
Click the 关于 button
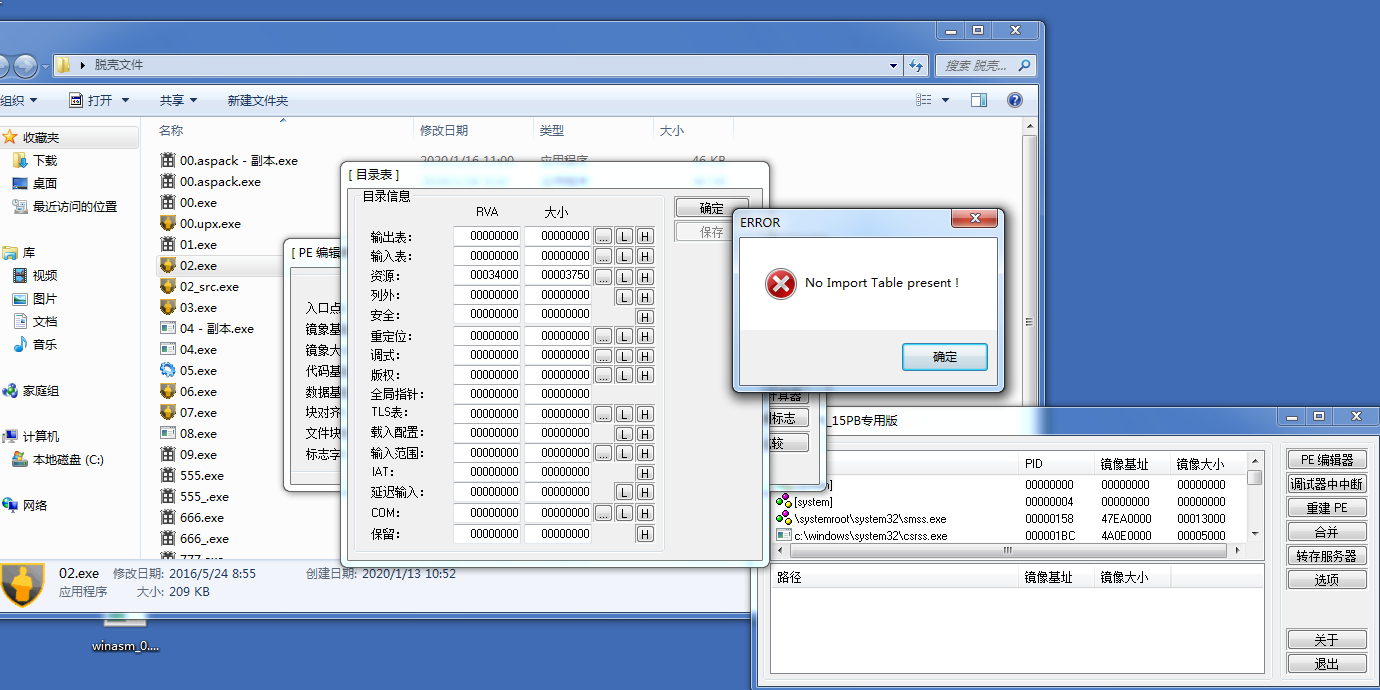click(x=1326, y=640)
